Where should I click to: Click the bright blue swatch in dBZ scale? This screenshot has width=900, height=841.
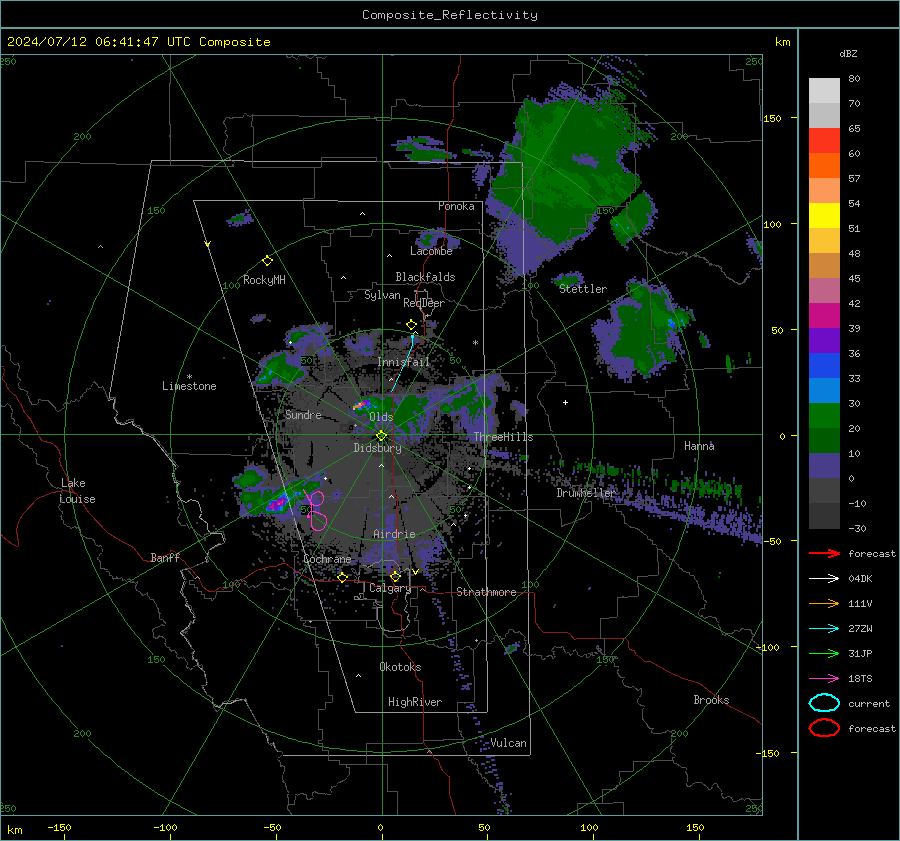click(824, 366)
